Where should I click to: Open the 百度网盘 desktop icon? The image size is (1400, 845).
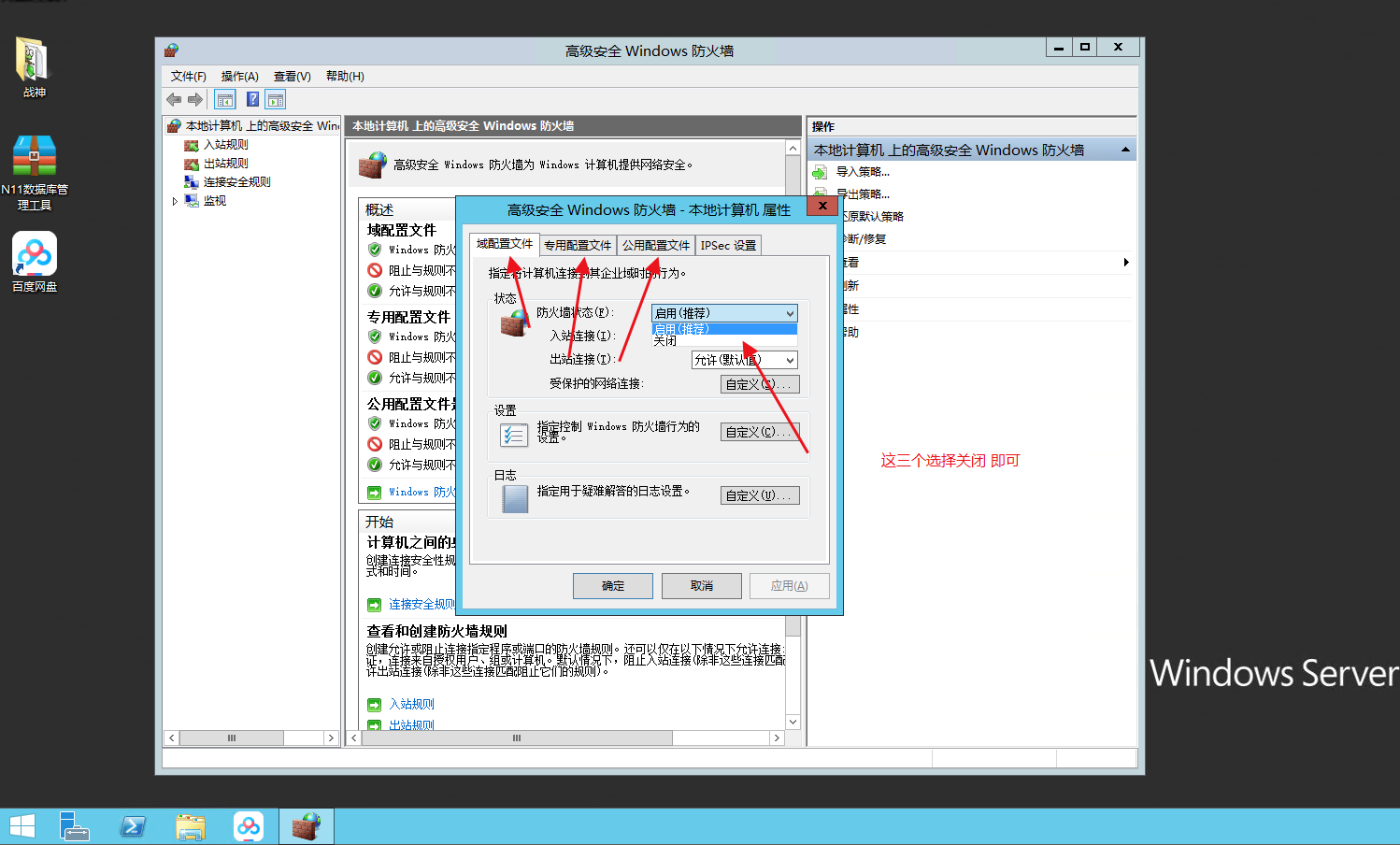tap(35, 262)
